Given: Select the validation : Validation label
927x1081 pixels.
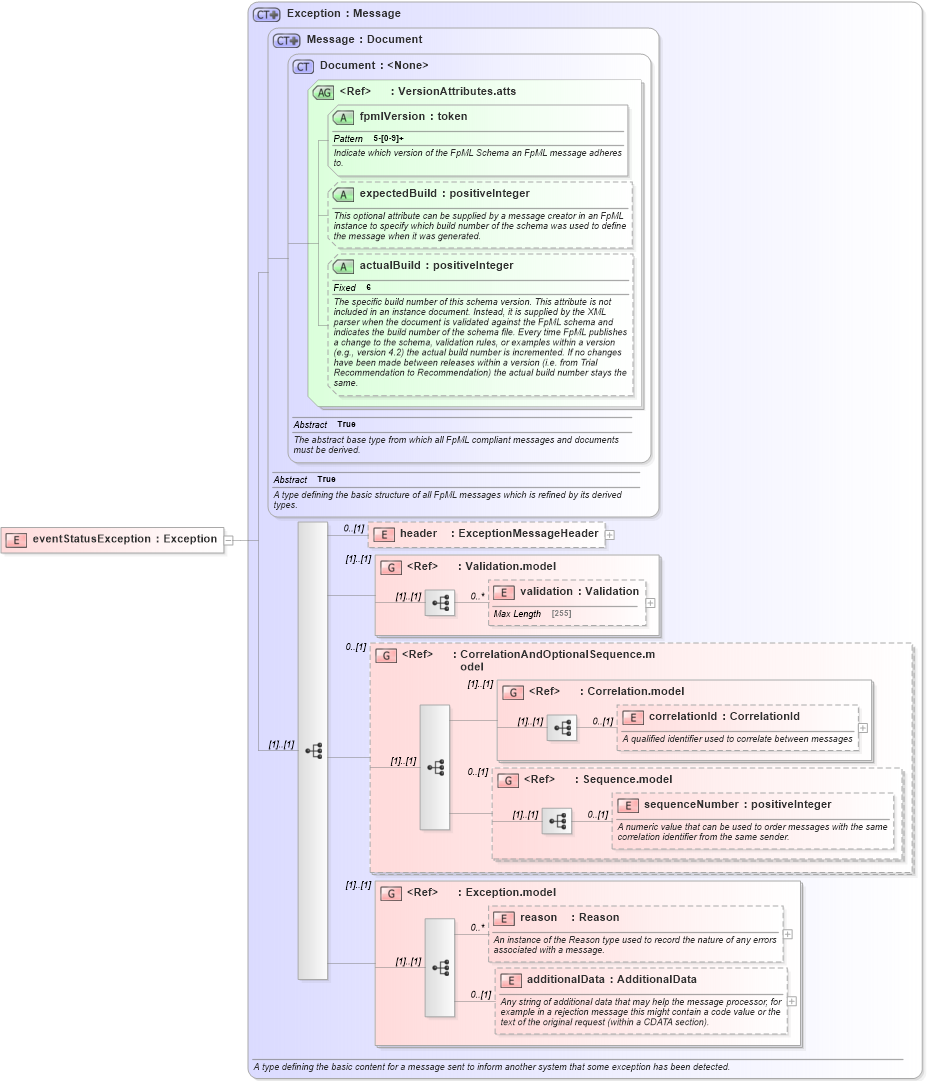Looking at the screenshot, I should click(x=580, y=592).
